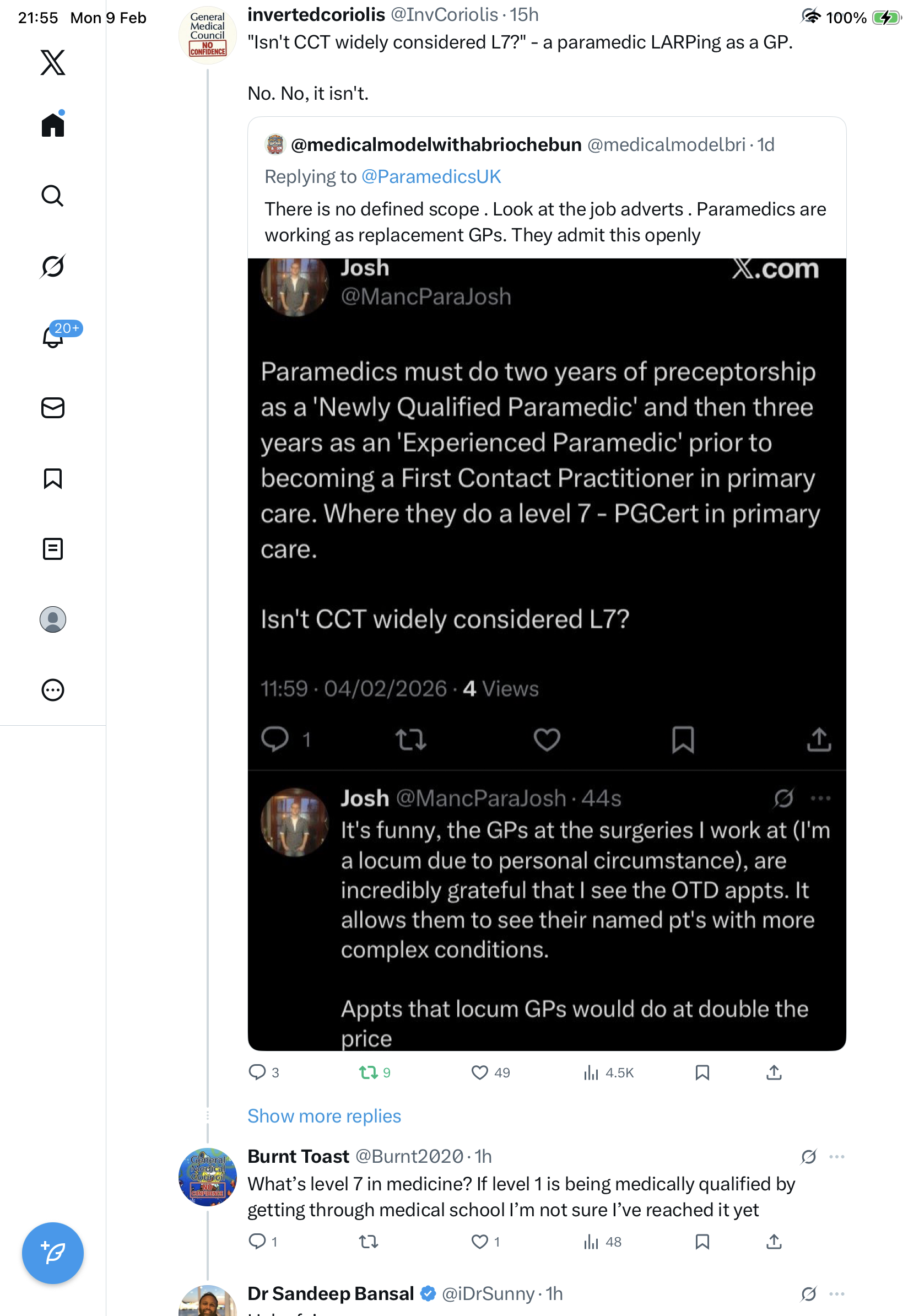Open the Profile page icon
919x1316 pixels.
(53, 619)
